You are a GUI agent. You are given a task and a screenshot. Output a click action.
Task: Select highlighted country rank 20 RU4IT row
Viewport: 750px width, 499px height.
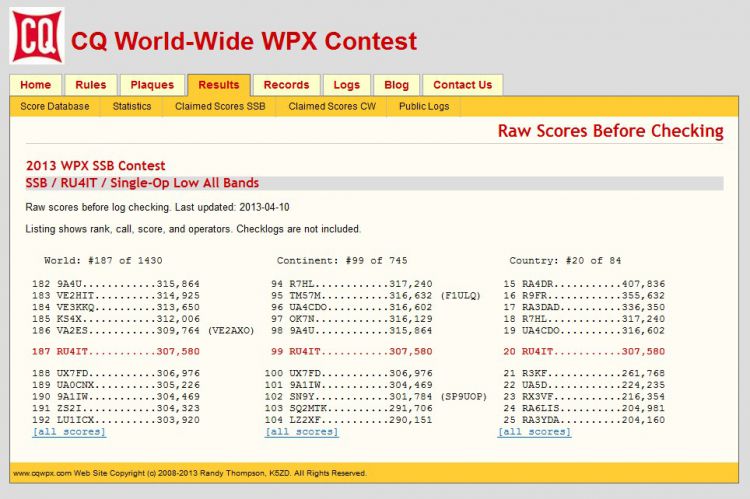(x=584, y=352)
